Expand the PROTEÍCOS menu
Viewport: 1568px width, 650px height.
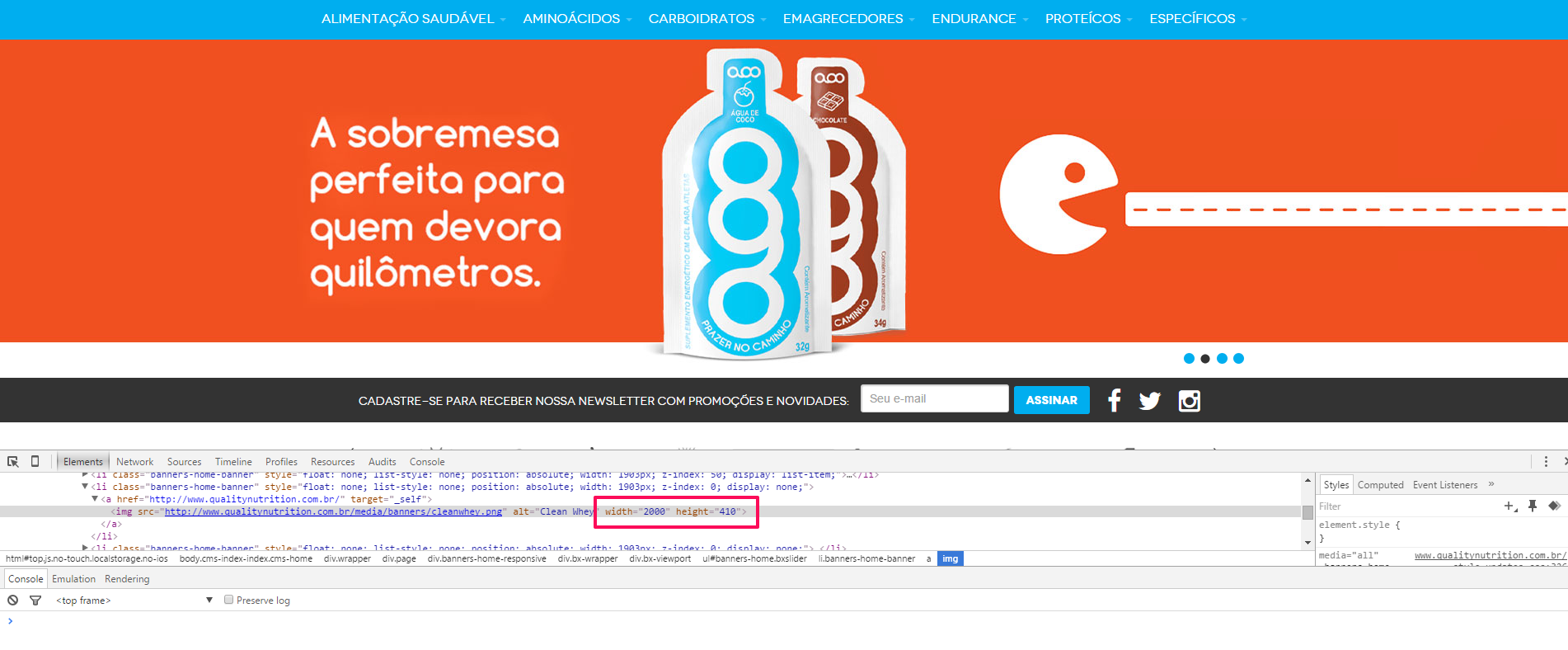coord(1089,18)
